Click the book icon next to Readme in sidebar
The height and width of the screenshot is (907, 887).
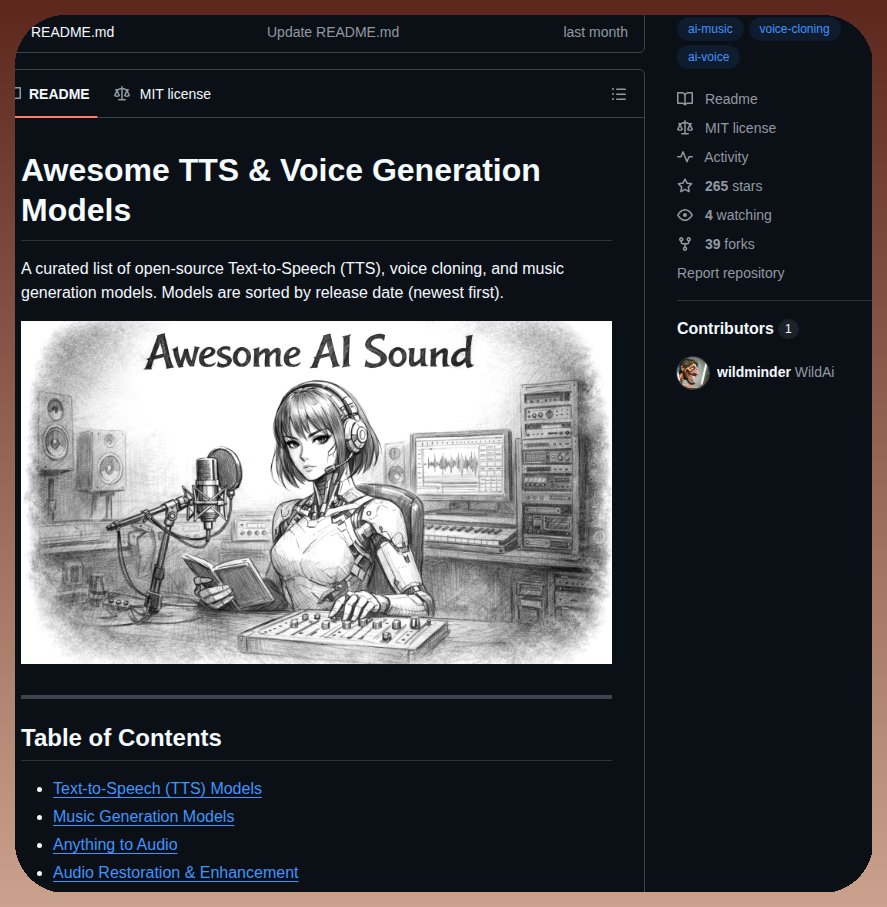[x=684, y=99]
